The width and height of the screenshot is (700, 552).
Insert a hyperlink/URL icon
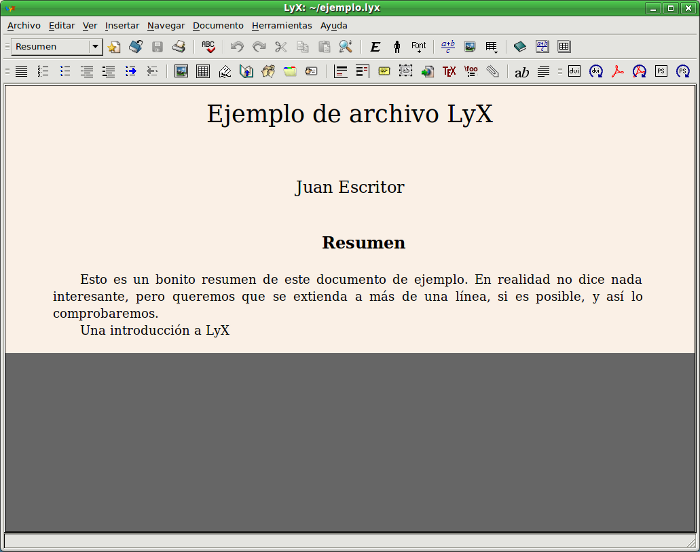coord(427,71)
